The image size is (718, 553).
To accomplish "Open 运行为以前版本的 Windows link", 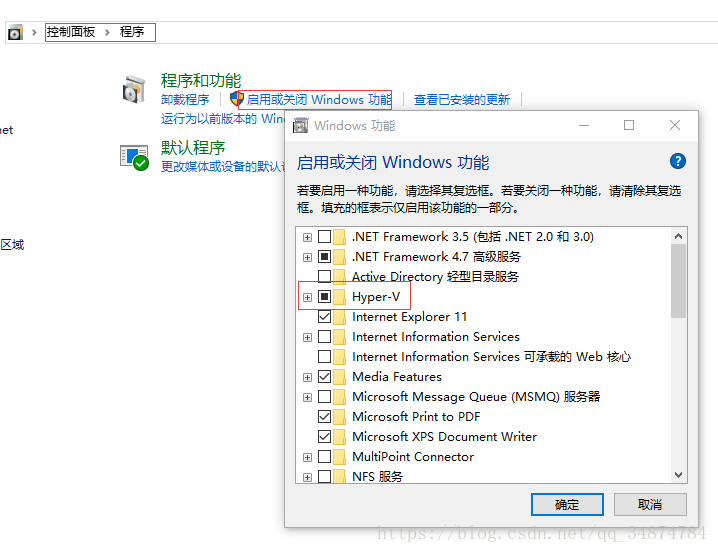I will click(x=223, y=119).
